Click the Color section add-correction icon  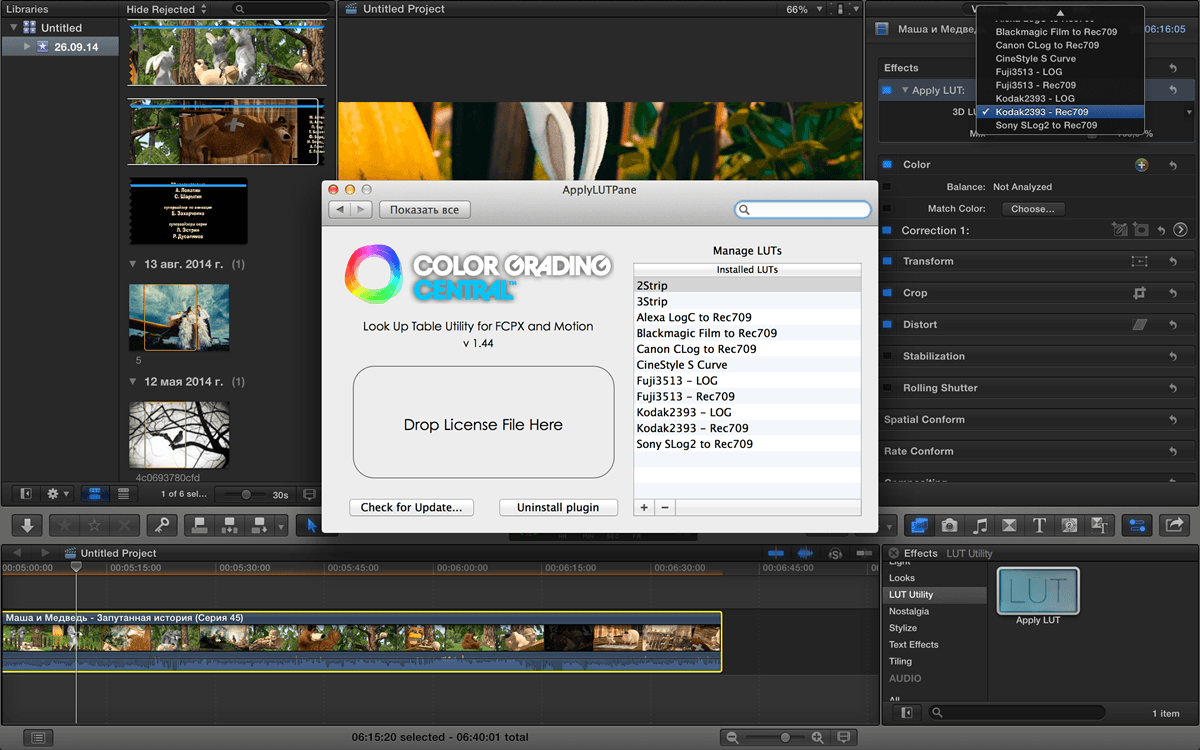pyautogui.click(x=1142, y=164)
